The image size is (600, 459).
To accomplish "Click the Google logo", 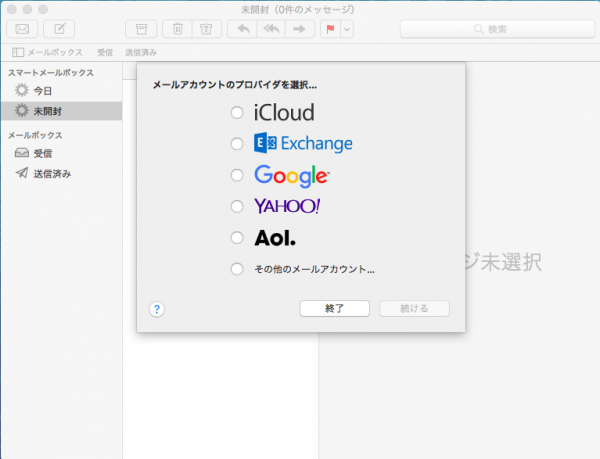I will pyautogui.click(x=292, y=176).
